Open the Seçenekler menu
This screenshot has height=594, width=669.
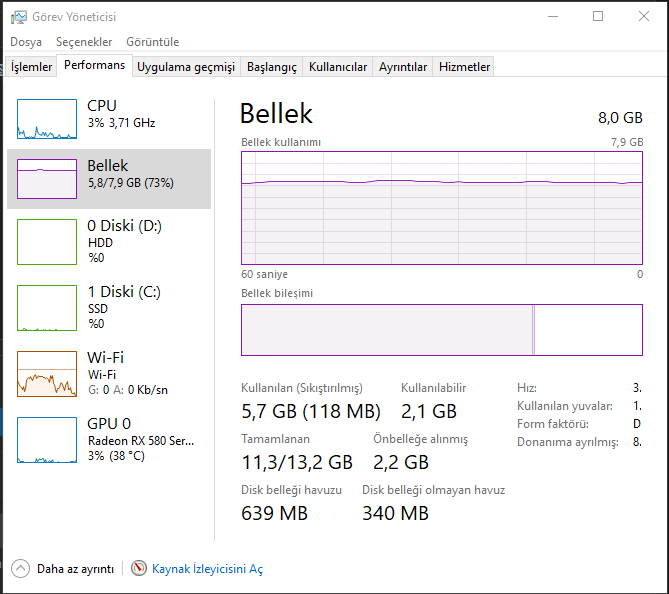point(84,42)
